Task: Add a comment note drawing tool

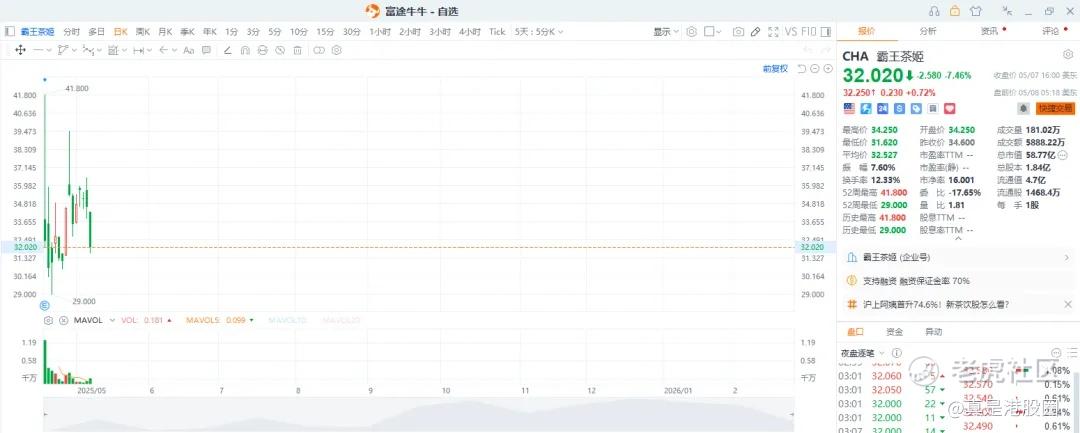Action: [x=206, y=50]
